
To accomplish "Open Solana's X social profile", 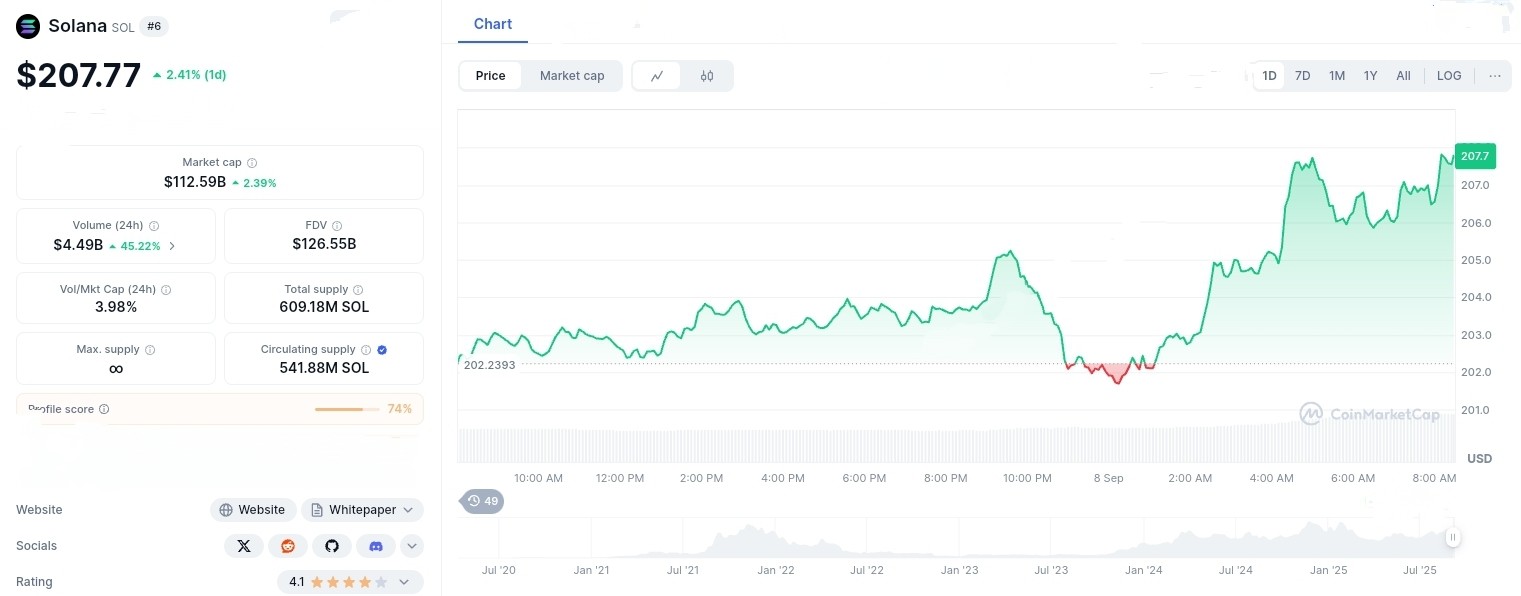I will click(x=244, y=546).
